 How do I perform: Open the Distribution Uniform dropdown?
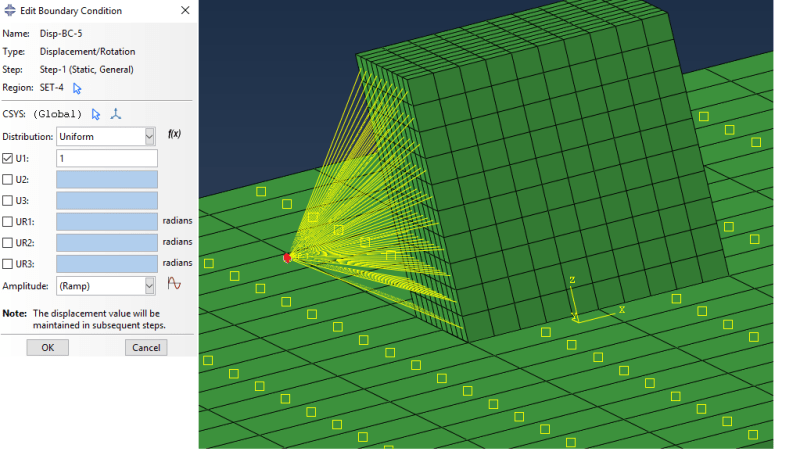coord(106,137)
